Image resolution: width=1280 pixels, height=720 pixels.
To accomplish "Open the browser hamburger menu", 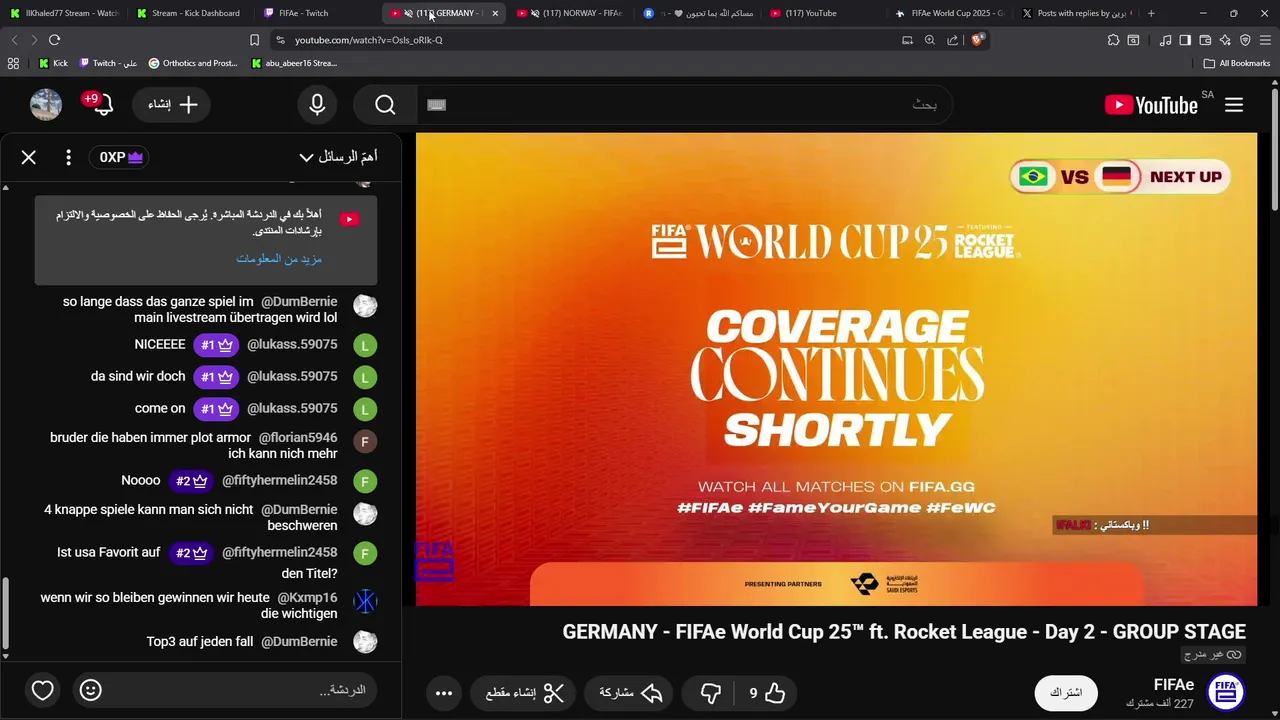I will click(x=1265, y=40).
